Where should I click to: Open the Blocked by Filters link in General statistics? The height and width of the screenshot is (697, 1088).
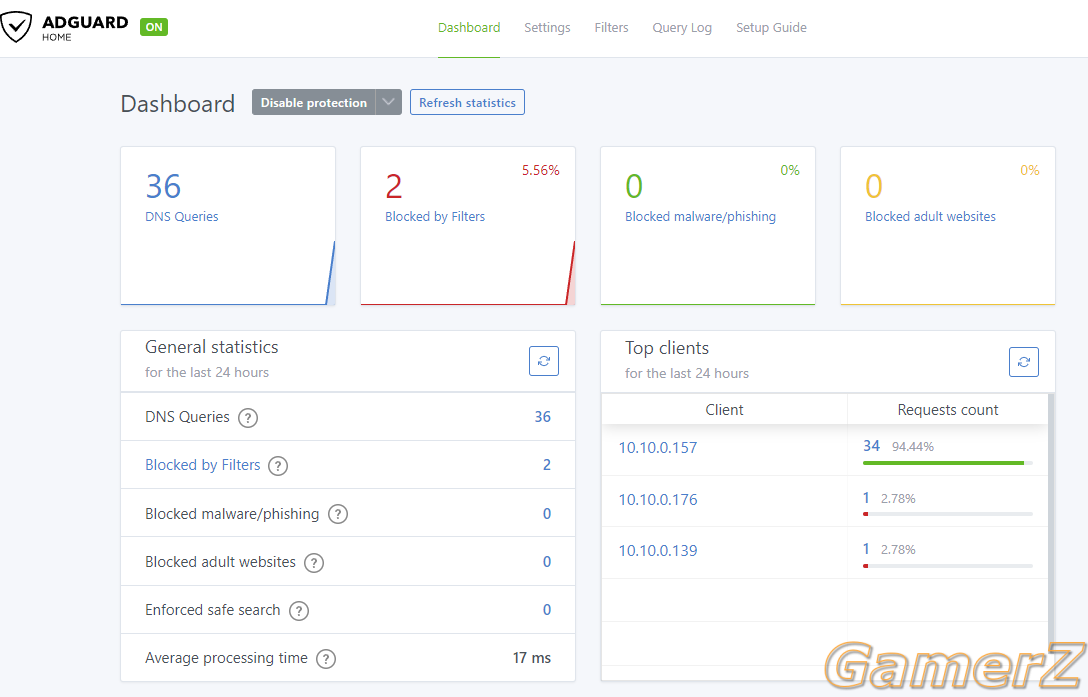pyautogui.click(x=203, y=465)
